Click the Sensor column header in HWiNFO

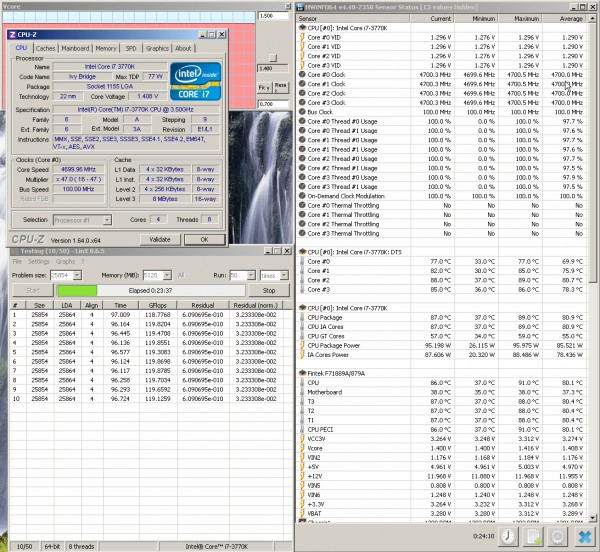click(353, 18)
